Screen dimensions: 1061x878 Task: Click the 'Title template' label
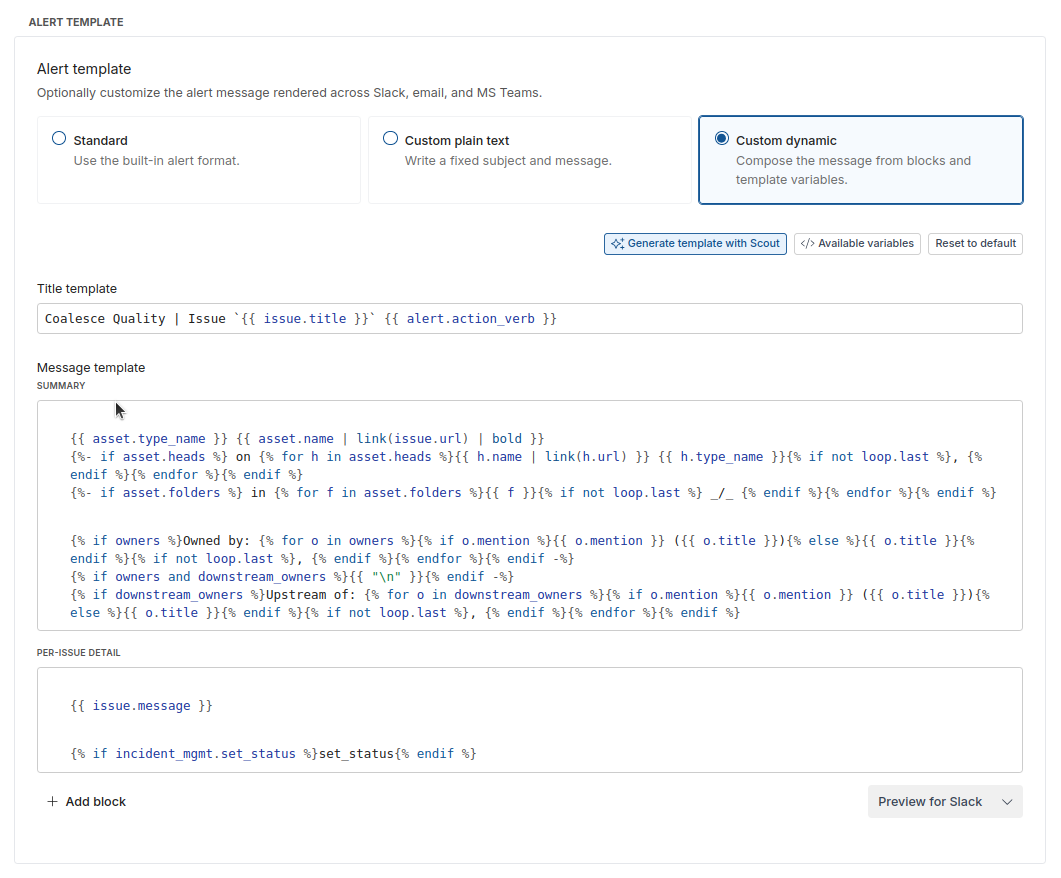pos(76,289)
